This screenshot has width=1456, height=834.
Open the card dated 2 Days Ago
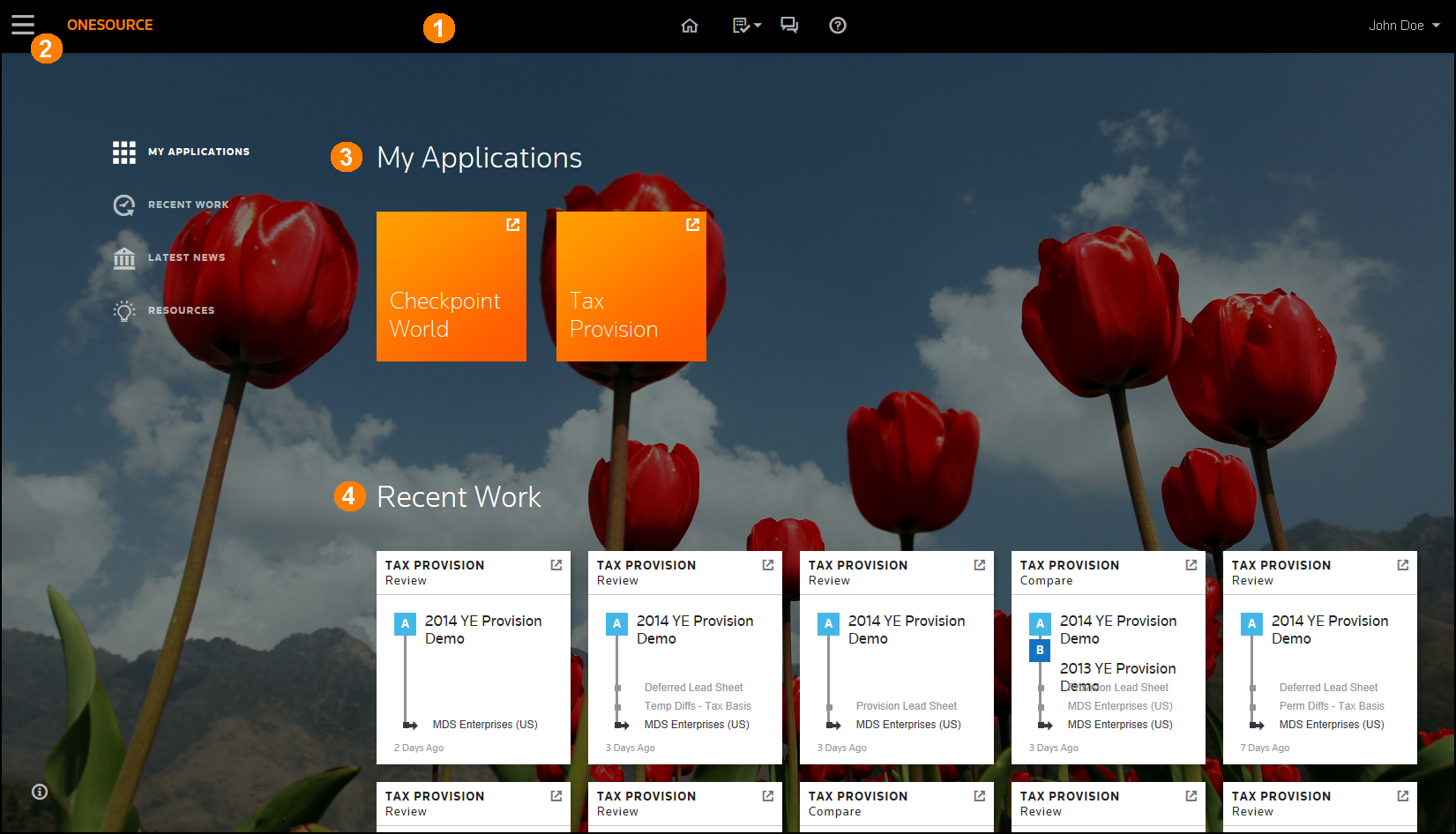coord(474,658)
